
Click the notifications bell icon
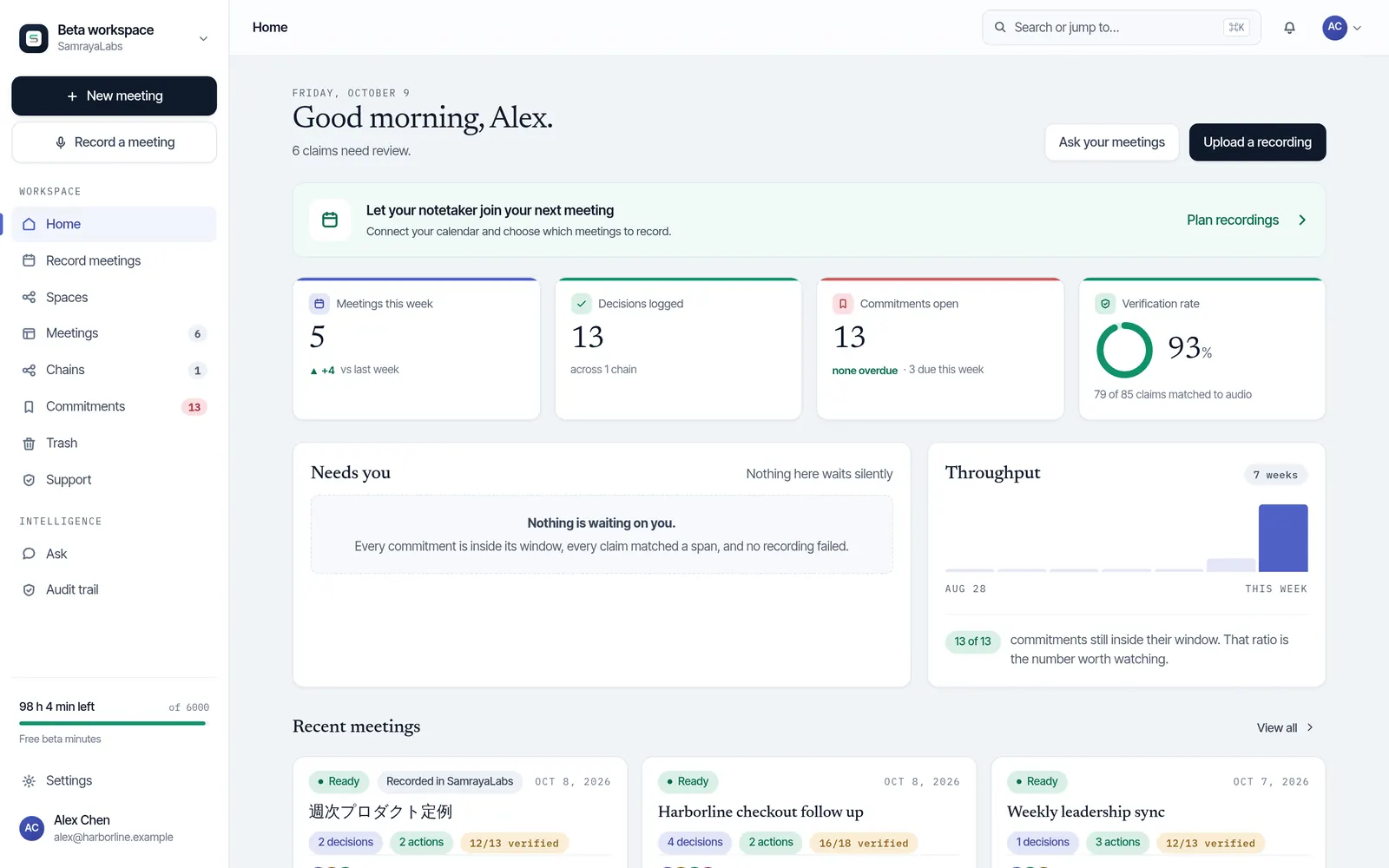point(1289,28)
